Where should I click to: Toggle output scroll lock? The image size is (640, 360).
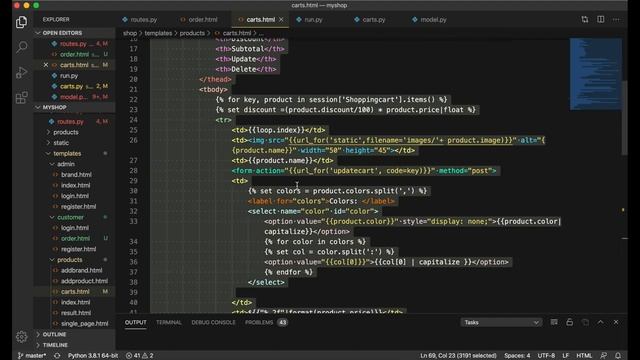[x=569, y=322]
